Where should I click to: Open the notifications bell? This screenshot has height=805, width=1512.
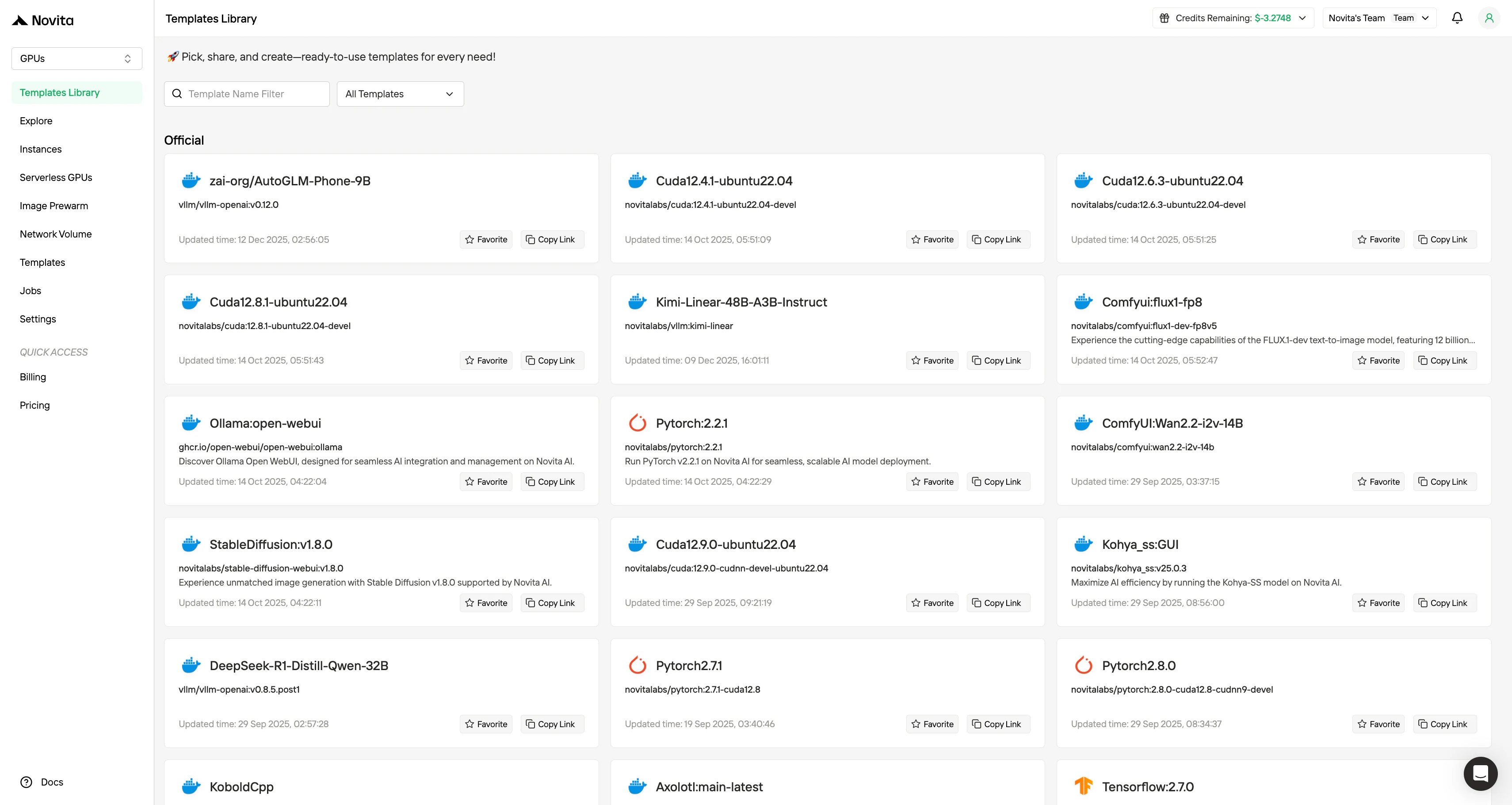pos(1457,18)
